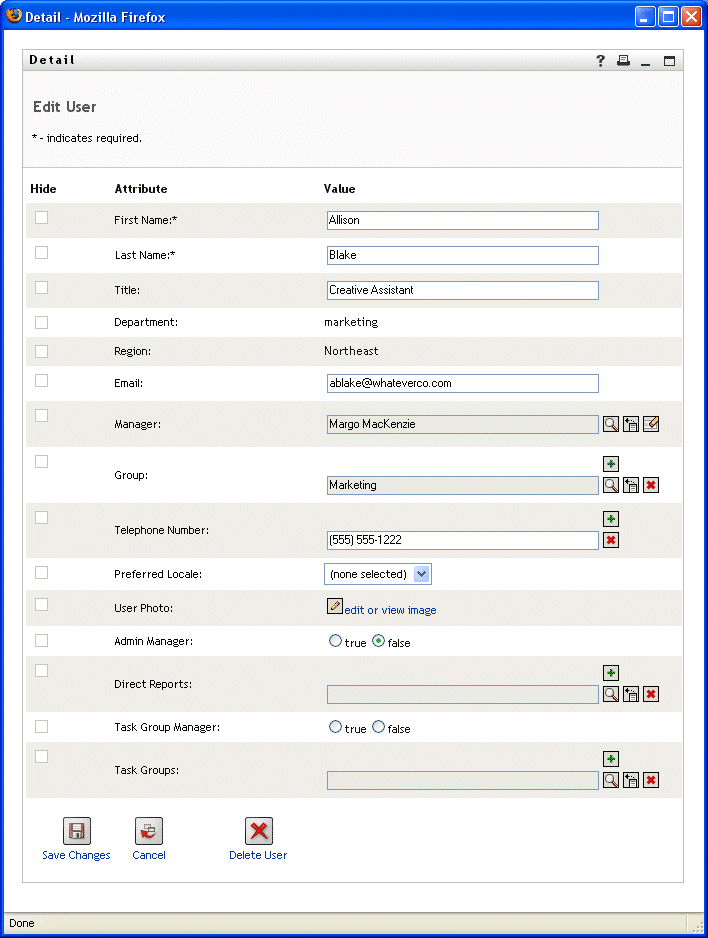Select false for Task Group Manager
Screen dimensions: 708x938
378,728
